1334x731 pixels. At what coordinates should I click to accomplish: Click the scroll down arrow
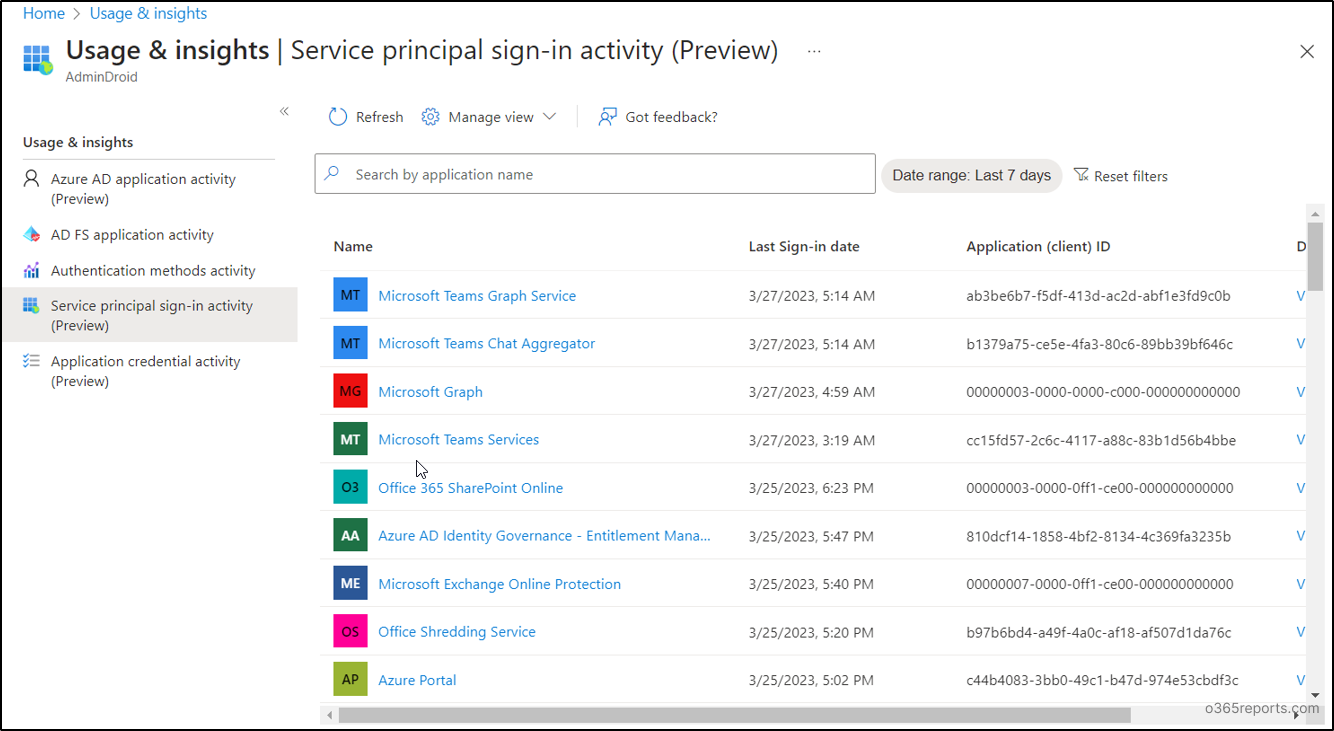coord(1315,695)
